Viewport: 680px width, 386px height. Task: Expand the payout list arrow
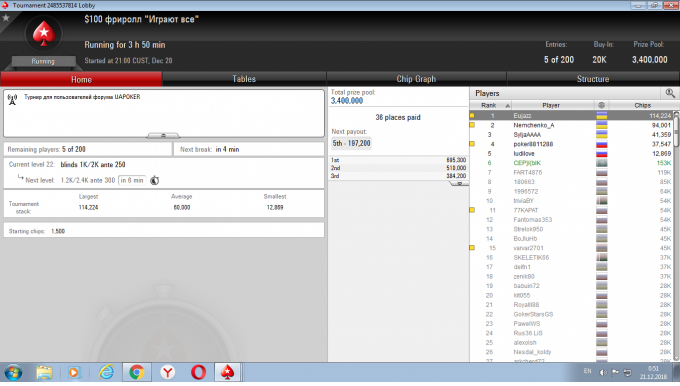(x=459, y=184)
